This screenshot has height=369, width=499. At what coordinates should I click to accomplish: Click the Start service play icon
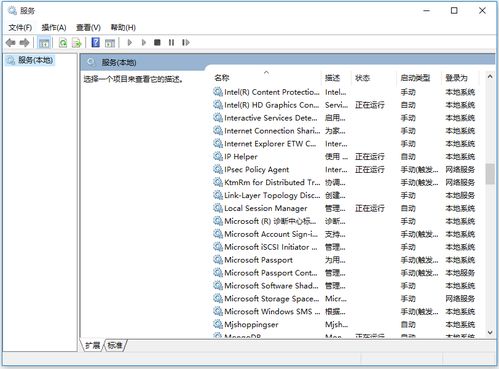pos(130,42)
